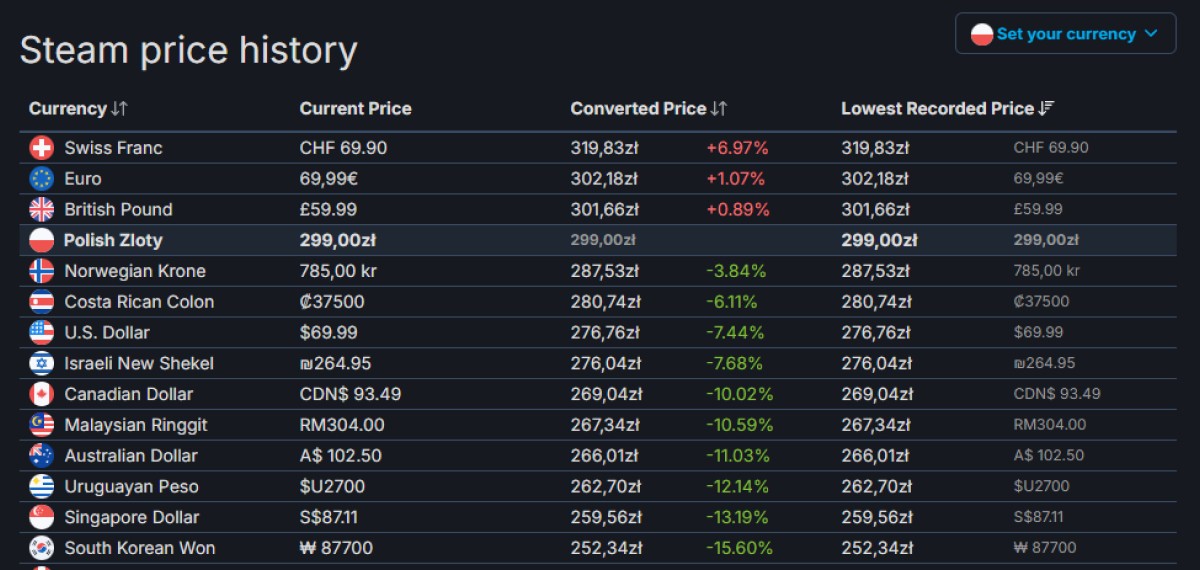Click the ₡37500 current price
The width and height of the screenshot is (1200, 570).
pos(332,302)
